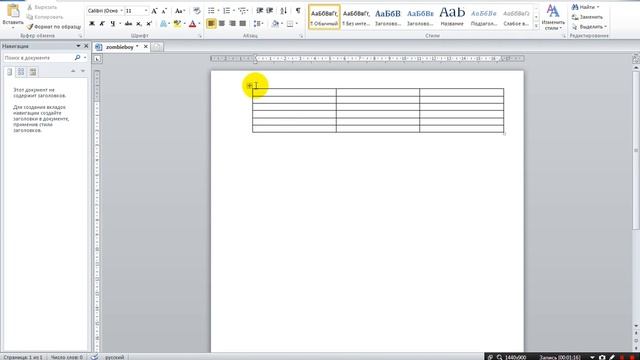Select Center paragraph alignment
This screenshot has height=360, width=640.
coord(222,24)
